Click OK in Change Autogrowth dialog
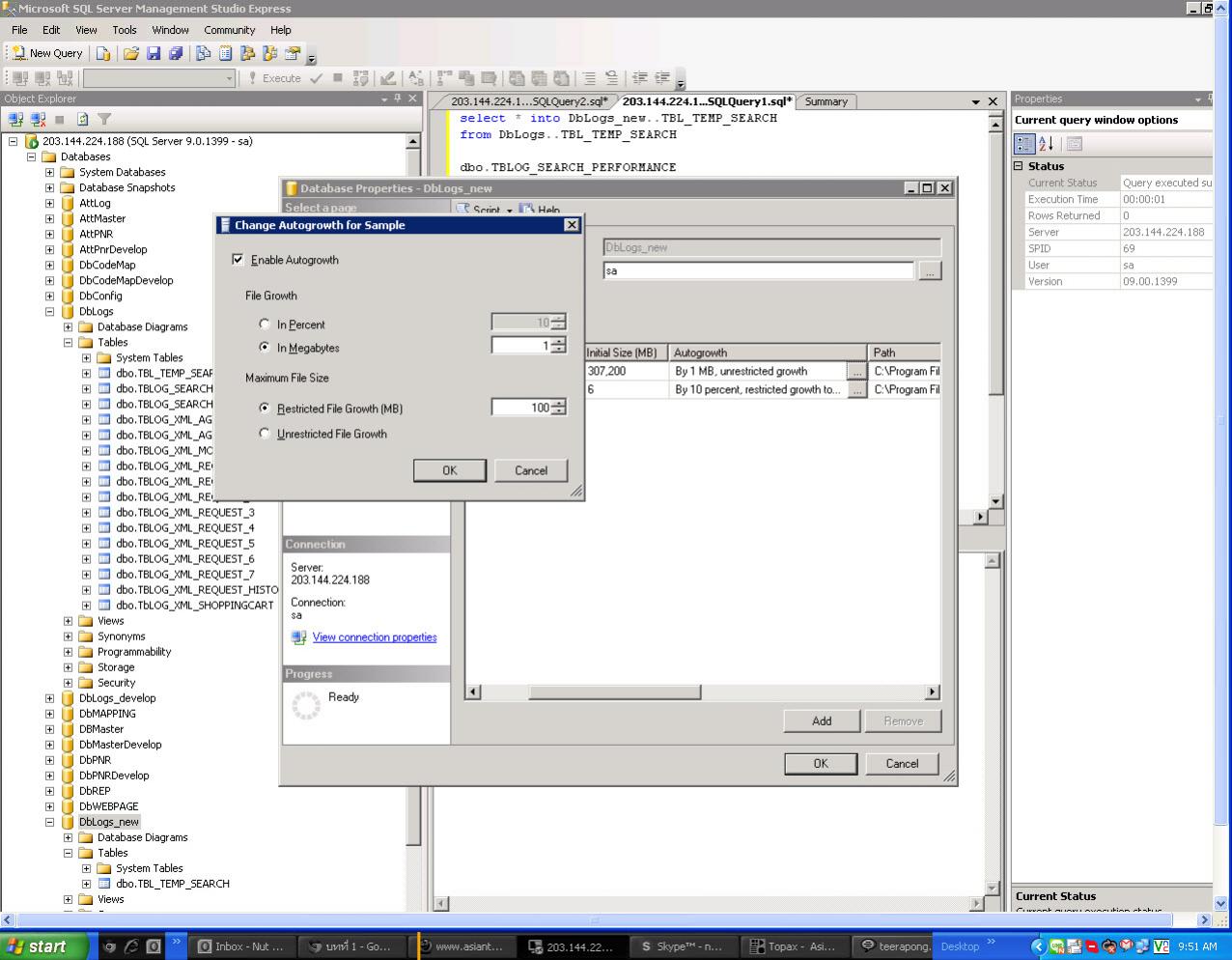The image size is (1232, 960). tap(450, 470)
